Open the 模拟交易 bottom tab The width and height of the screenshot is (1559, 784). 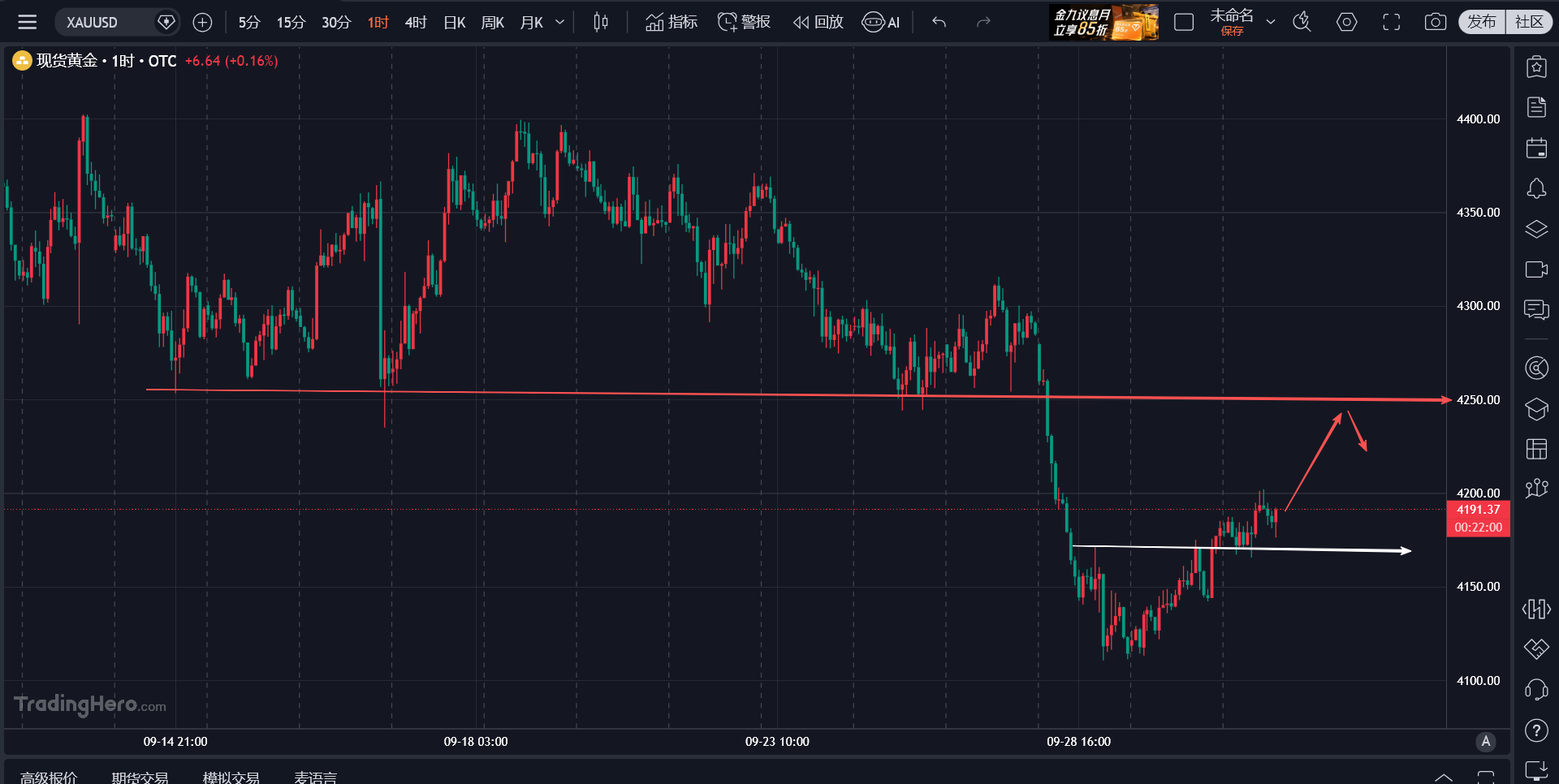click(x=231, y=778)
